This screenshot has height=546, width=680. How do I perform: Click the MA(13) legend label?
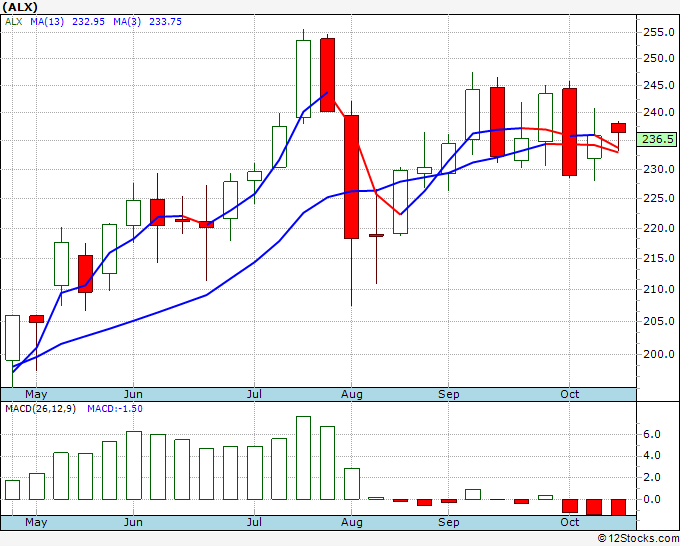[x=47, y=22]
